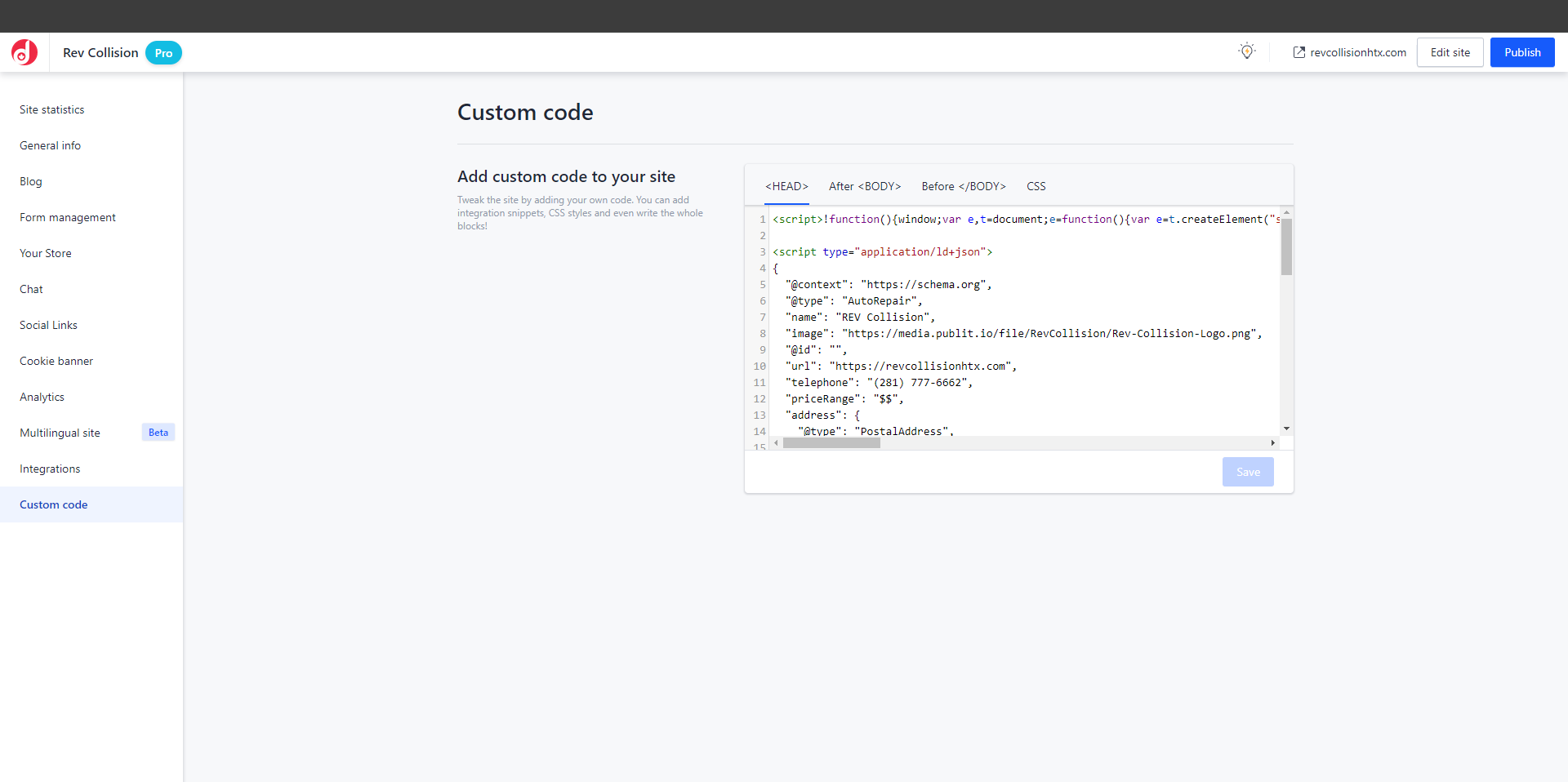Switch to the After <BODY> tab
This screenshot has height=782, width=1568.
(865, 186)
